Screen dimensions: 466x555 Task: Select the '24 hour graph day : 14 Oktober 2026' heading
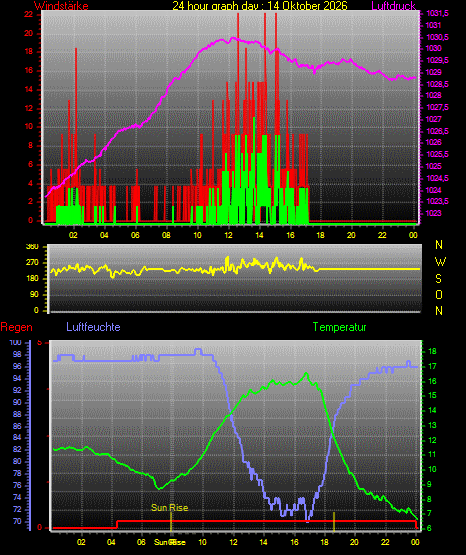point(260,5)
